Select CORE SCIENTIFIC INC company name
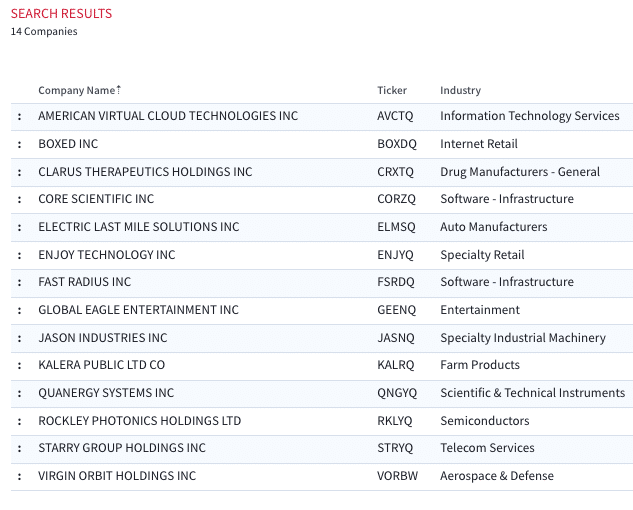This screenshot has width=633, height=510. point(96,199)
